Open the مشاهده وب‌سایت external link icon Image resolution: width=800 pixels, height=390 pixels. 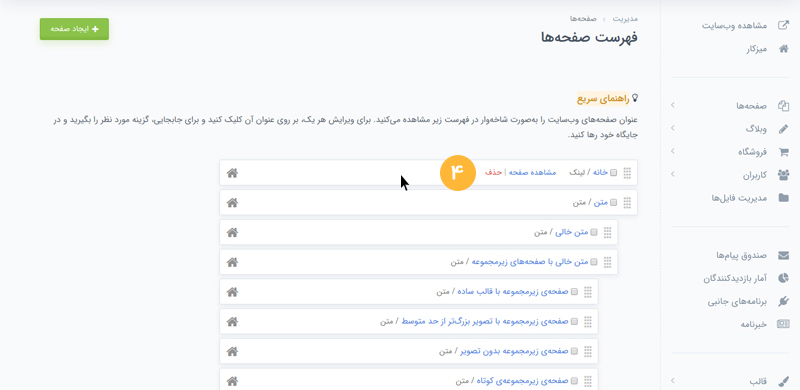[783, 26]
